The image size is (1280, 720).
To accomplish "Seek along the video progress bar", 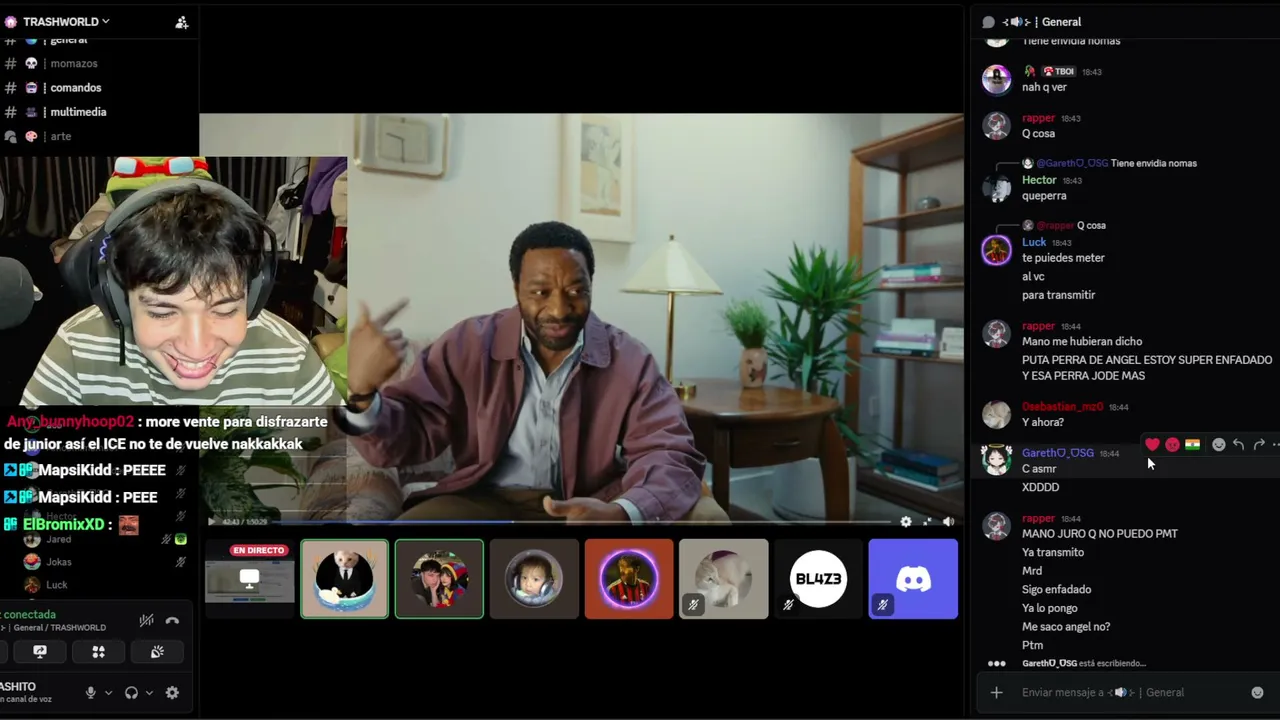I will tap(583, 521).
